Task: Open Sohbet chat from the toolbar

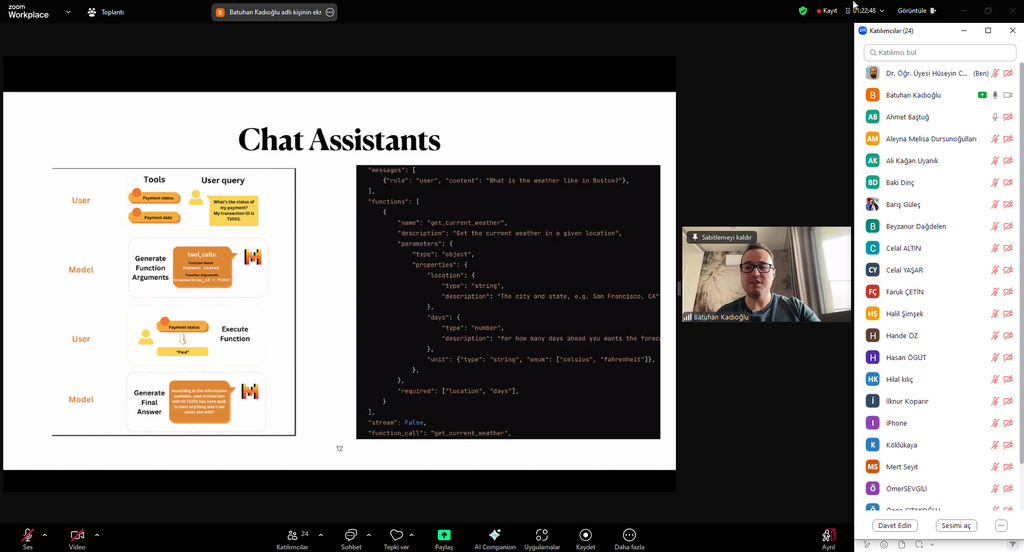Action: tap(351, 538)
